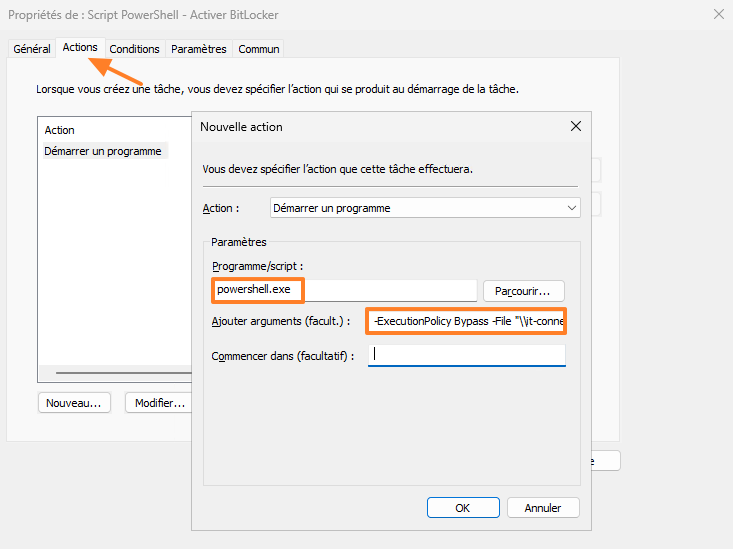Switch to the Commun tab
Screen dimensions: 733x549
pos(259,49)
